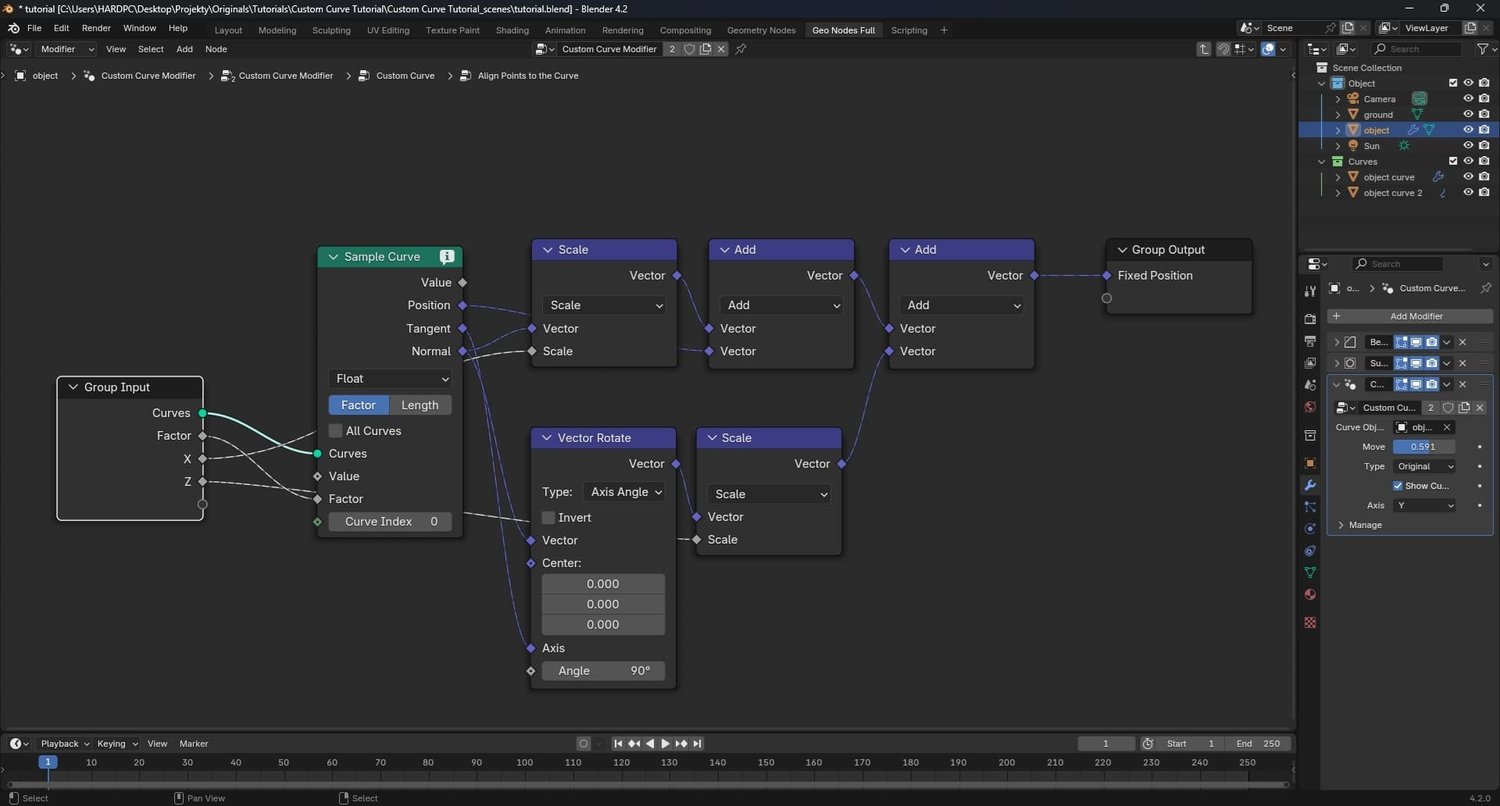Open the Type dropdown in Vector Rotate node
Image resolution: width=1500 pixels, height=806 pixels.
coord(624,491)
